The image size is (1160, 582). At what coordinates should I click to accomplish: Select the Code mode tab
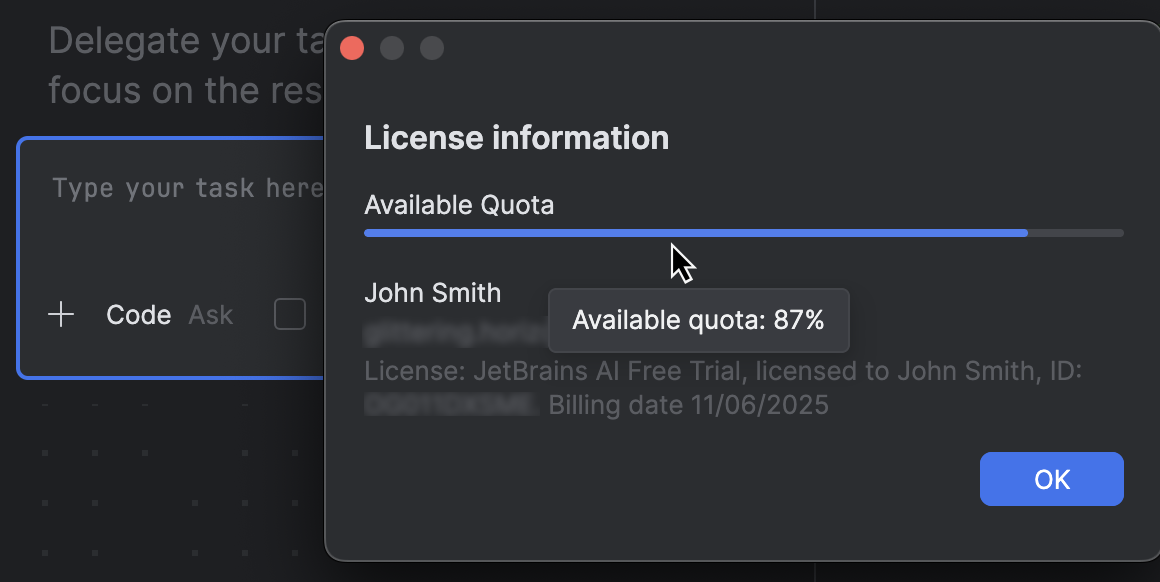click(x=138, y=314)
